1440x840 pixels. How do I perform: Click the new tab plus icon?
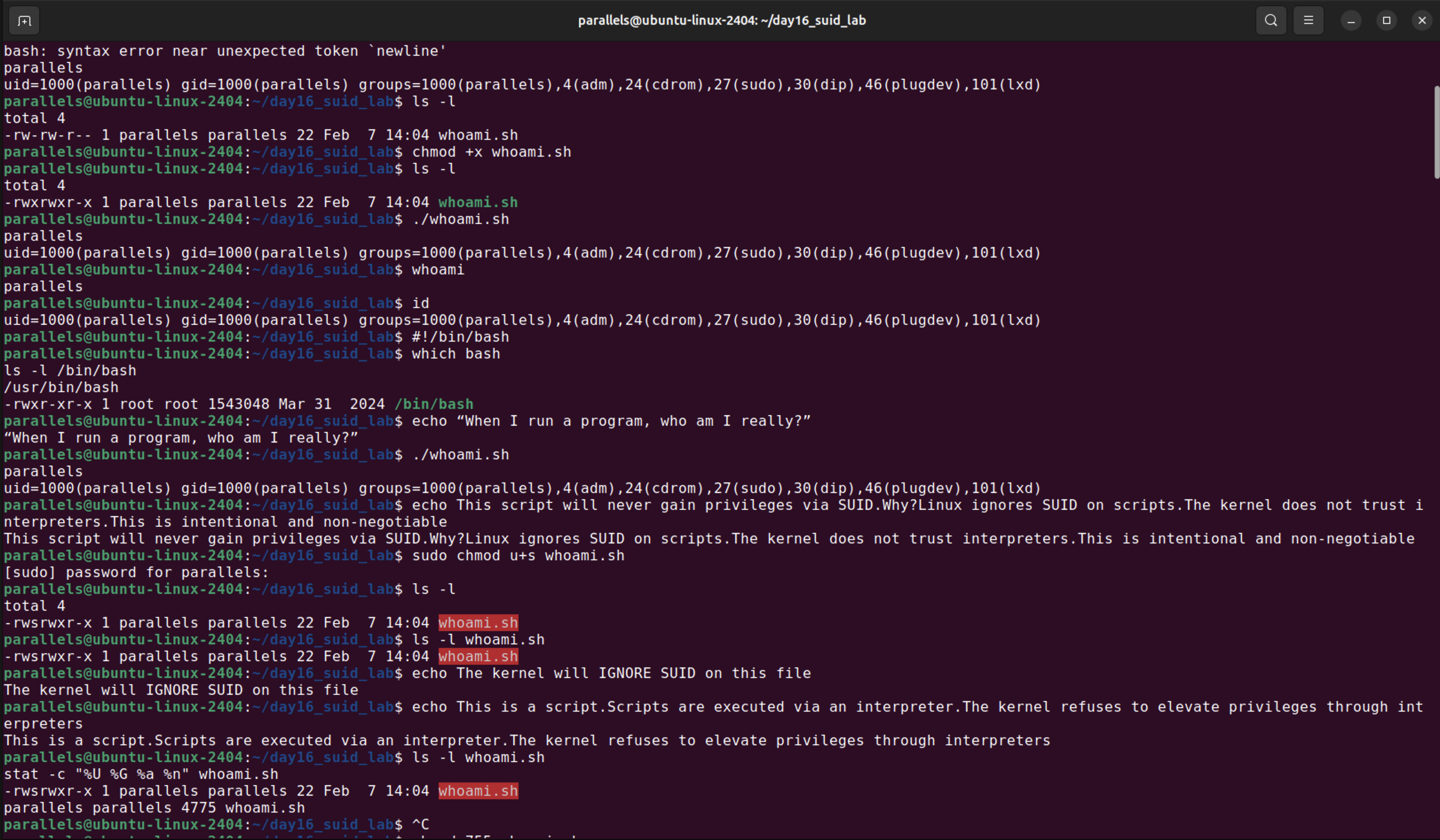click(24, 20)
